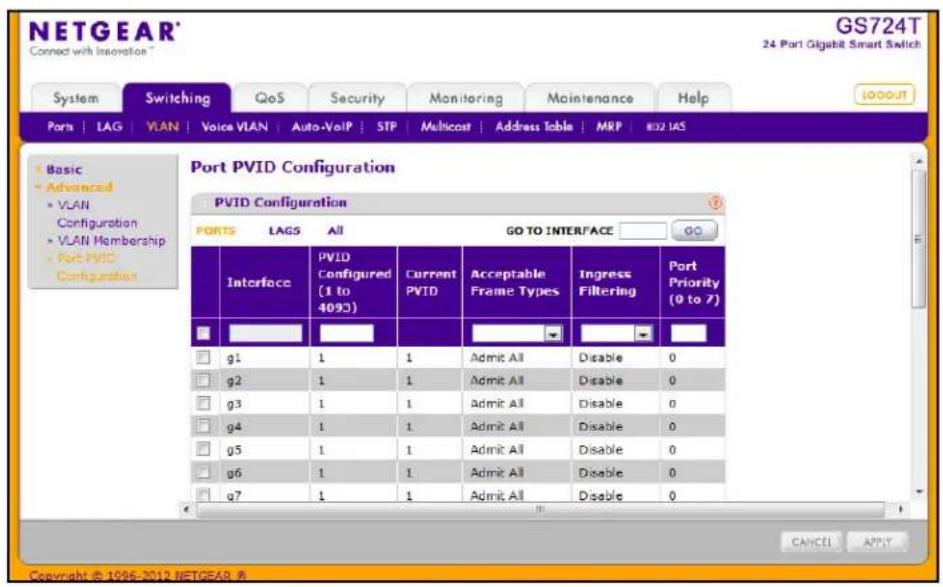Click the horizontal scroll right arrow
The height and width of the screenshot is (587, 943).
pos(900,509)
